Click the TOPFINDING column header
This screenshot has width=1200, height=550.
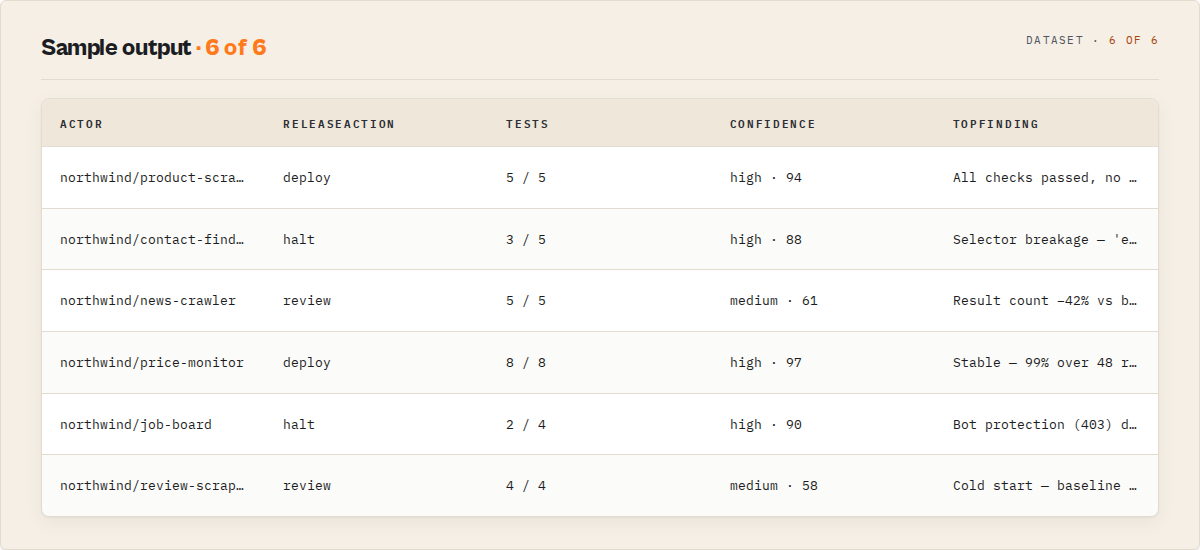(x=995, y=124)
